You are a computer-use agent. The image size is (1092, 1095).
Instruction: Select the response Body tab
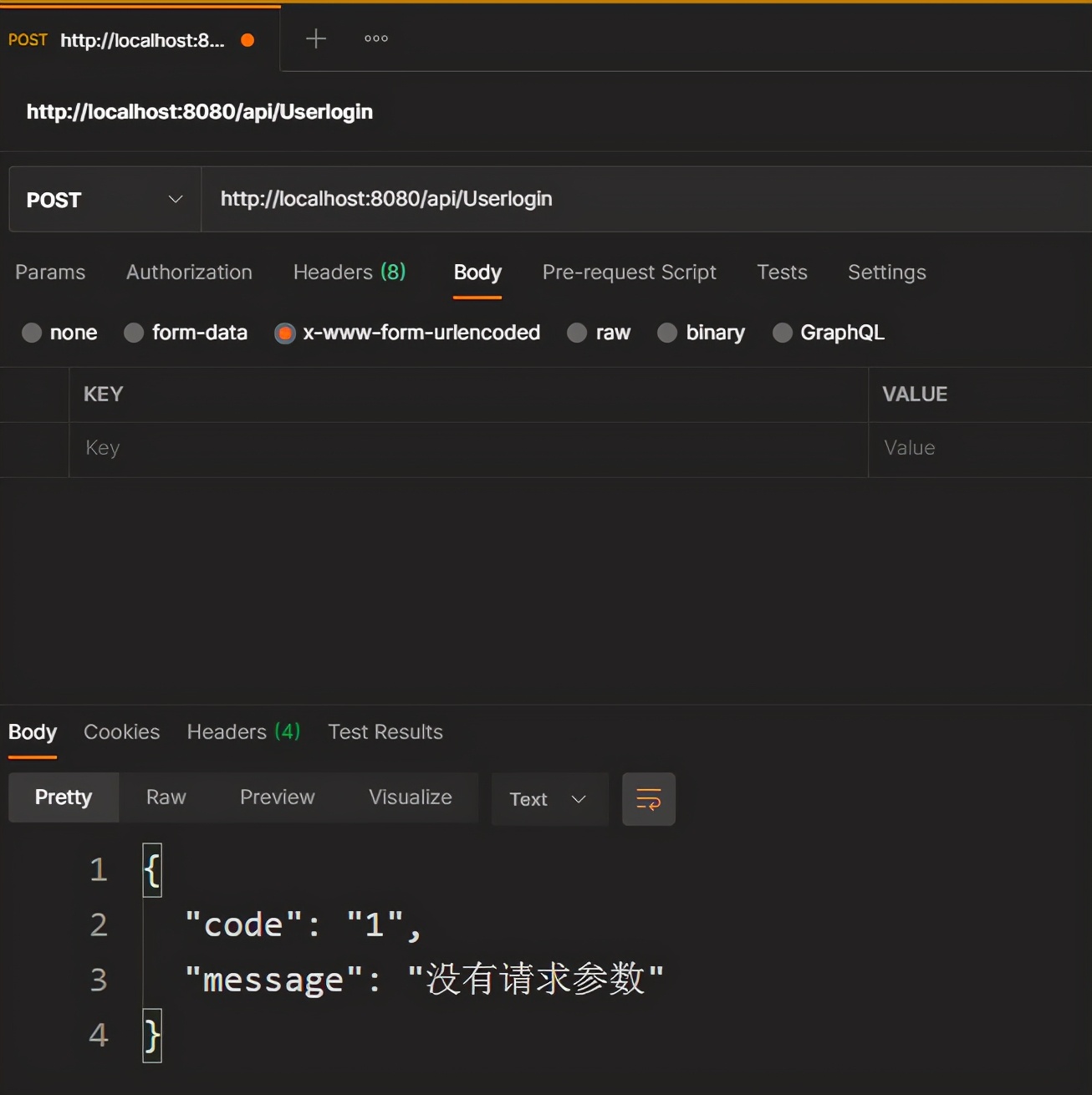click(33, 732)
